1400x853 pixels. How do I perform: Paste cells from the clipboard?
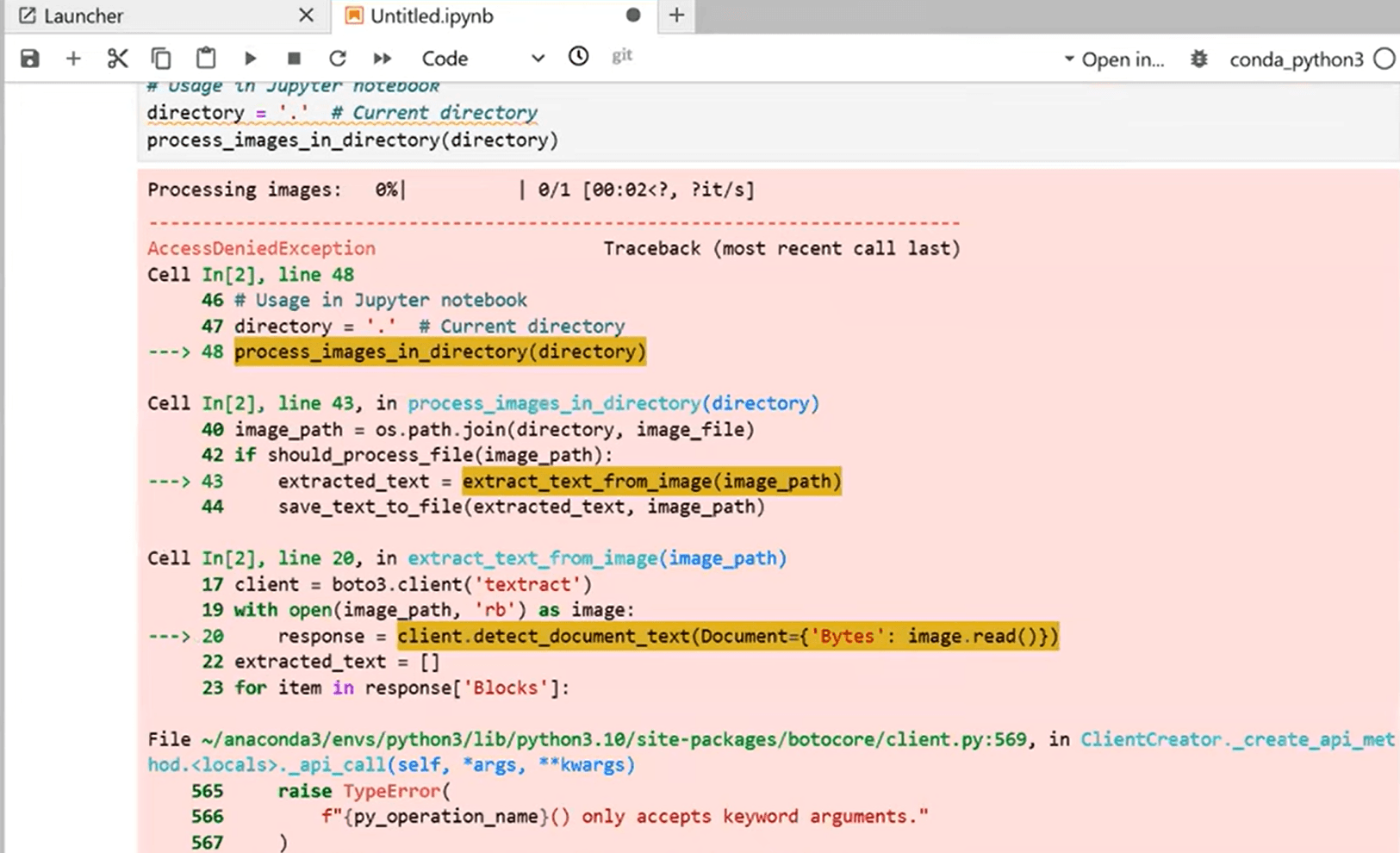[x=206, y=58]
